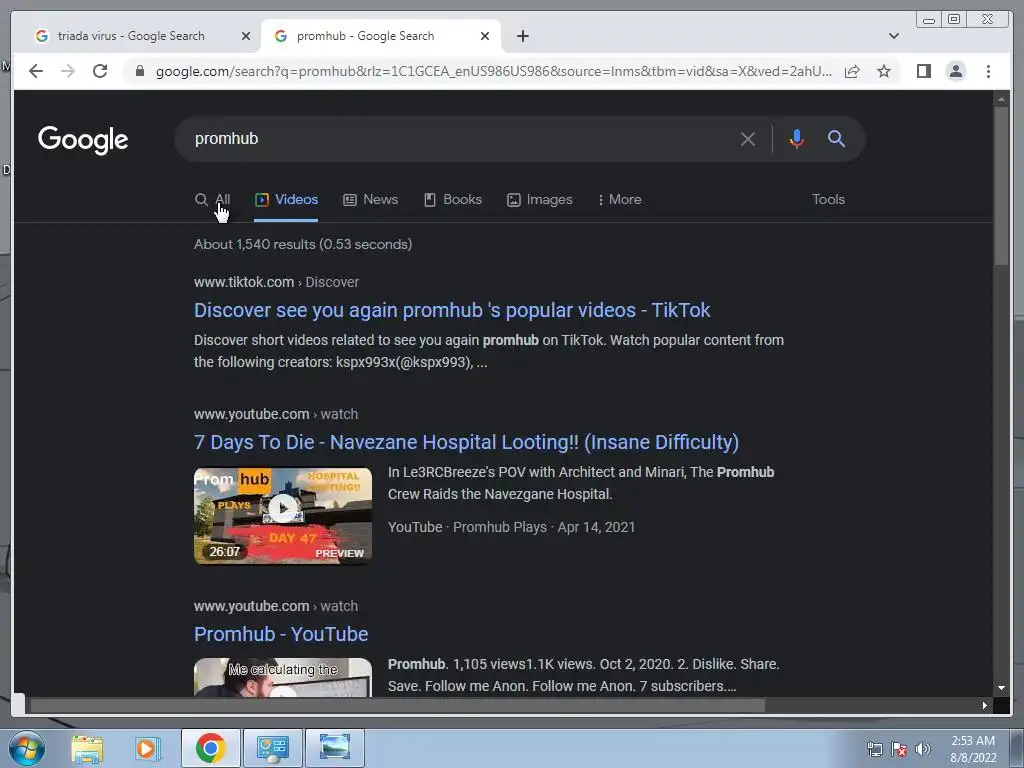Open the Control Panel taskbar item
This screenshot has width=1024, height=768.
coord(272,748)
